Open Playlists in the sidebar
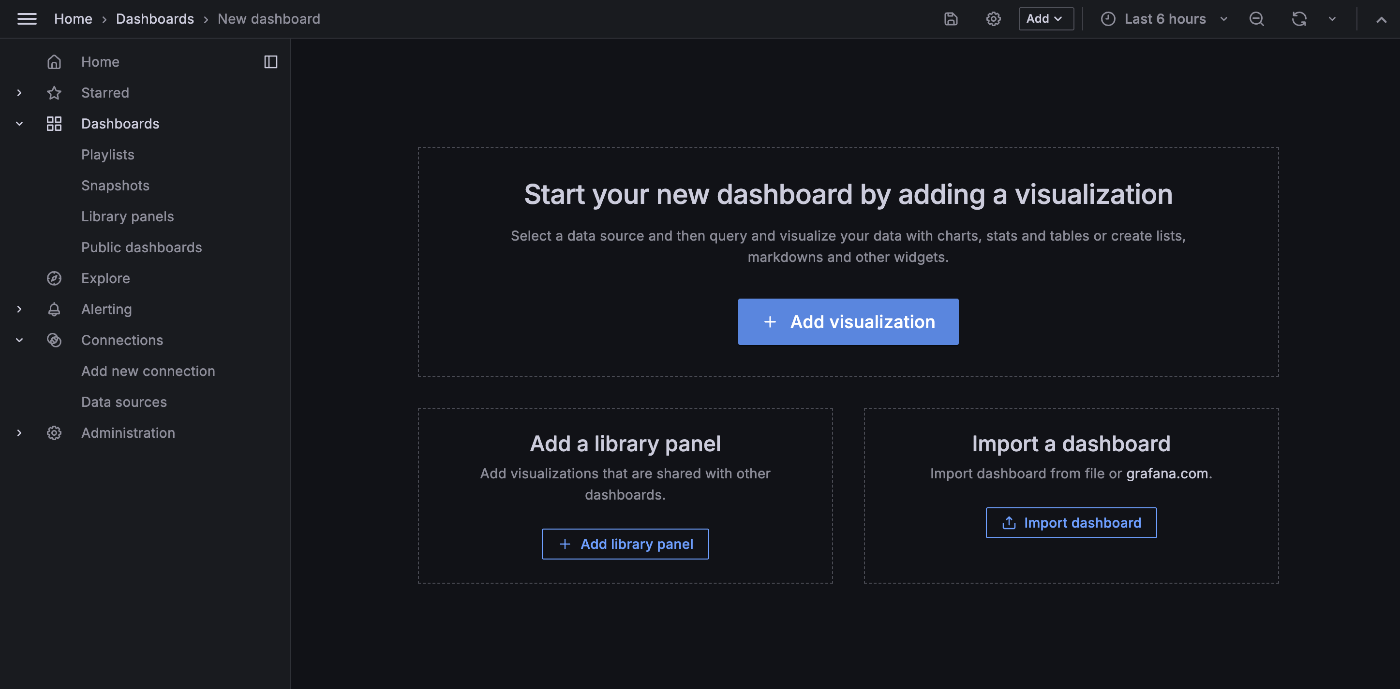Screen dimensions: 1400x689 (108, 155)
